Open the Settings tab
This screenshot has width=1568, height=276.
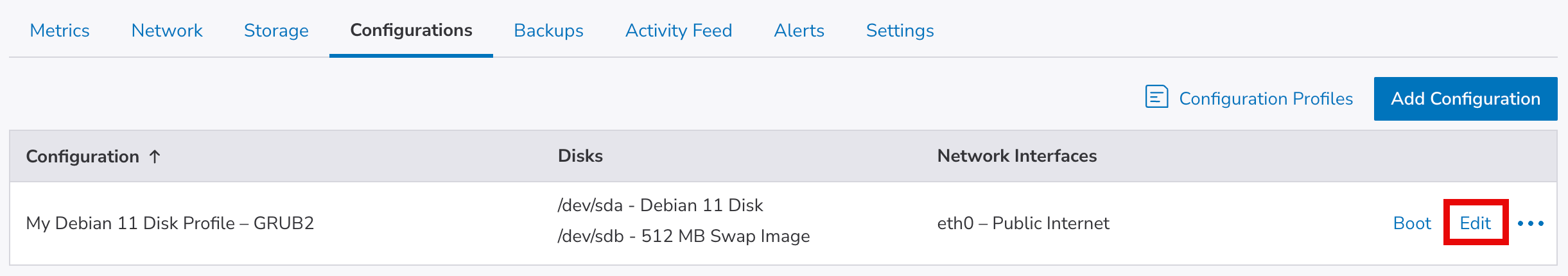tap(900, 31)
